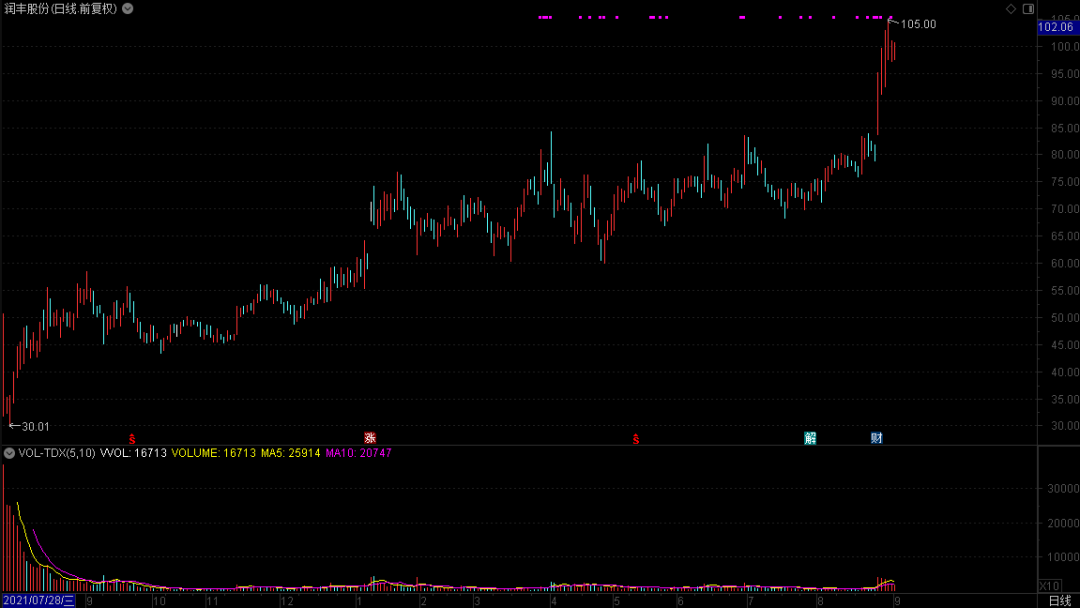Click the 30.01 low price annotation

[x=36, y=427]
